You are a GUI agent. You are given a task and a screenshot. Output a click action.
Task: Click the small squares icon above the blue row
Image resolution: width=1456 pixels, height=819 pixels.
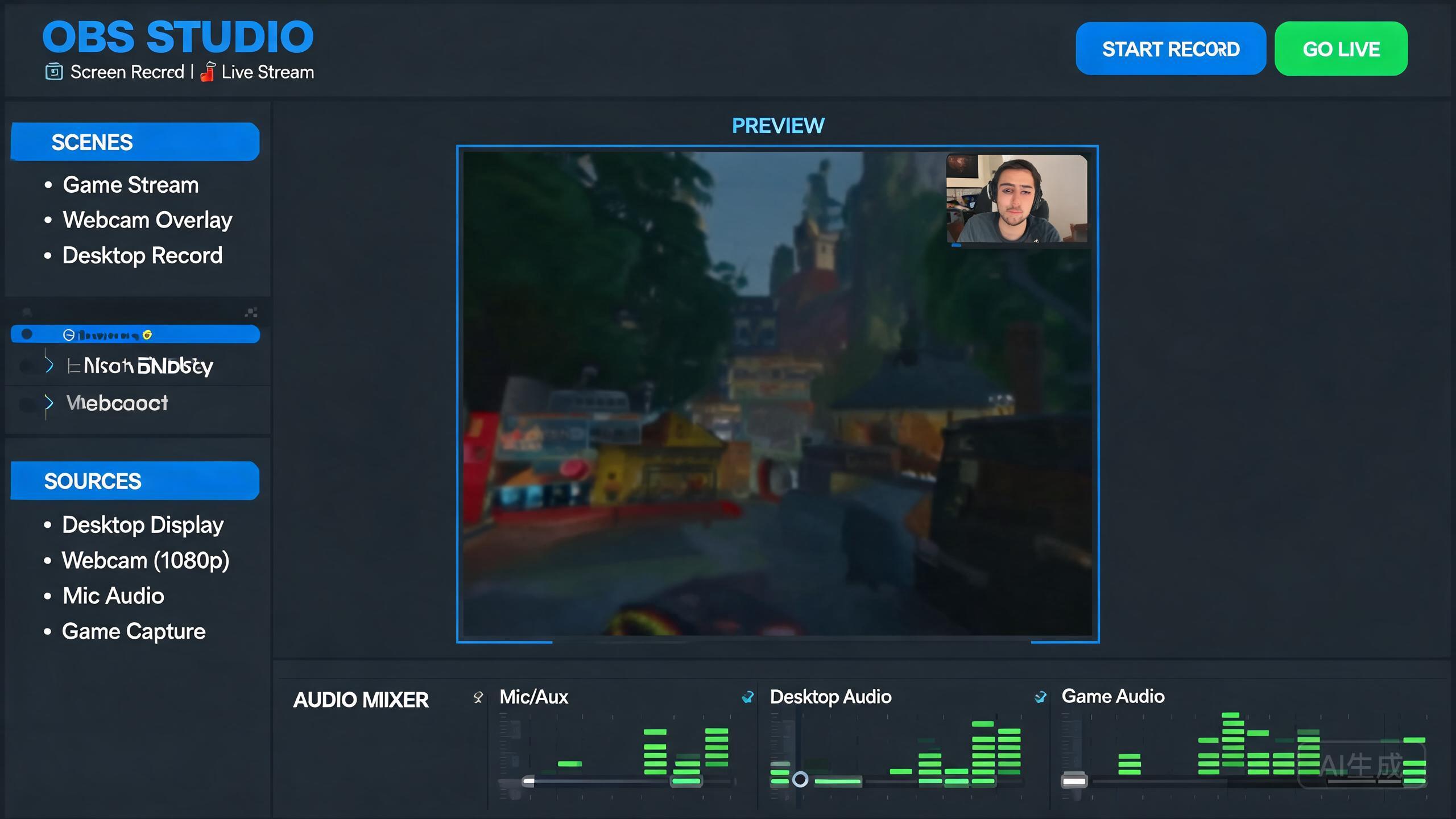251,312
